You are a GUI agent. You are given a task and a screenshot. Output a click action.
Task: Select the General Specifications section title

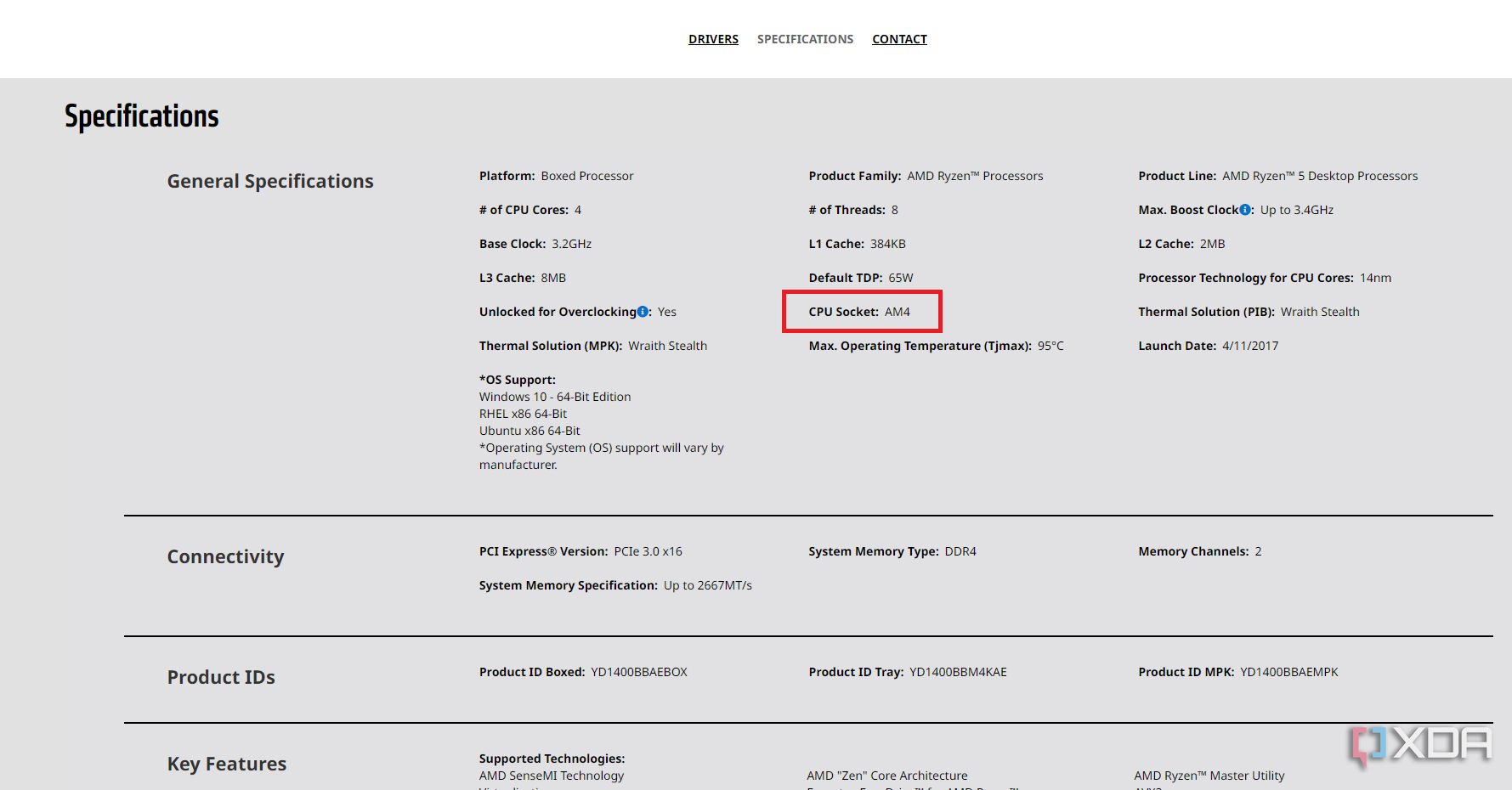pyautogui.click(x=270, y=181)
